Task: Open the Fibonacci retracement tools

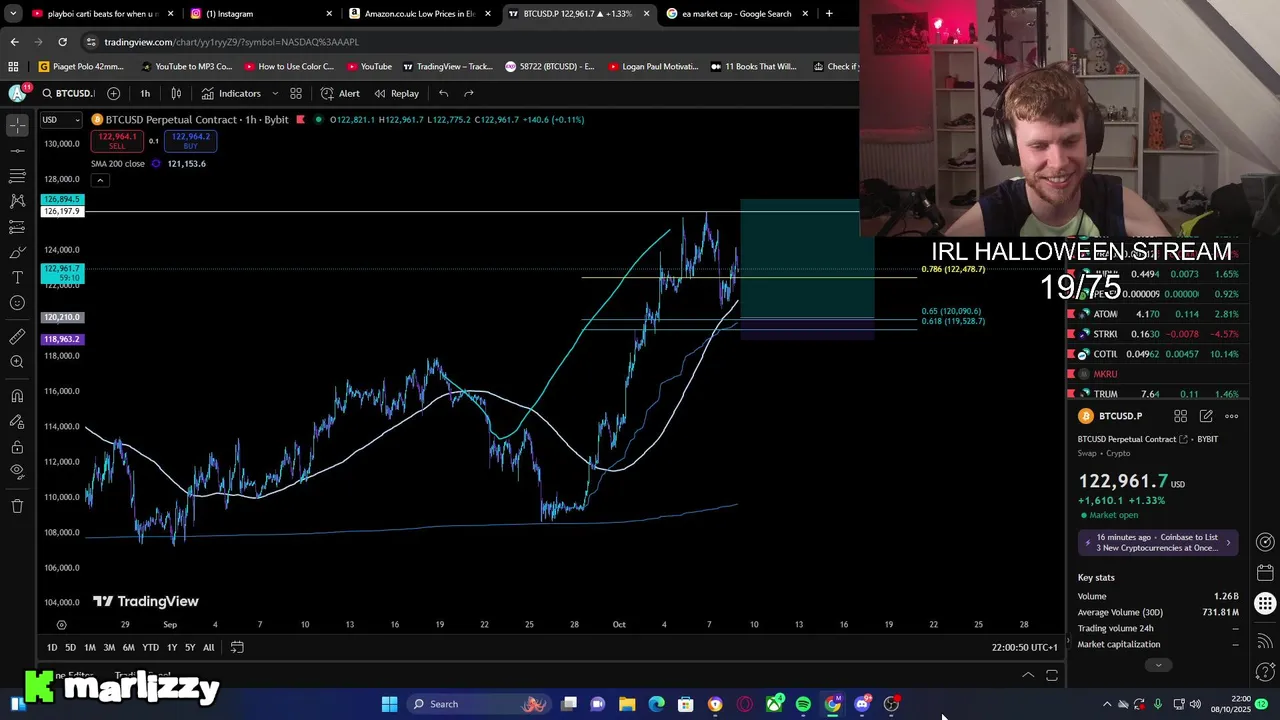Action: (17, 176)
